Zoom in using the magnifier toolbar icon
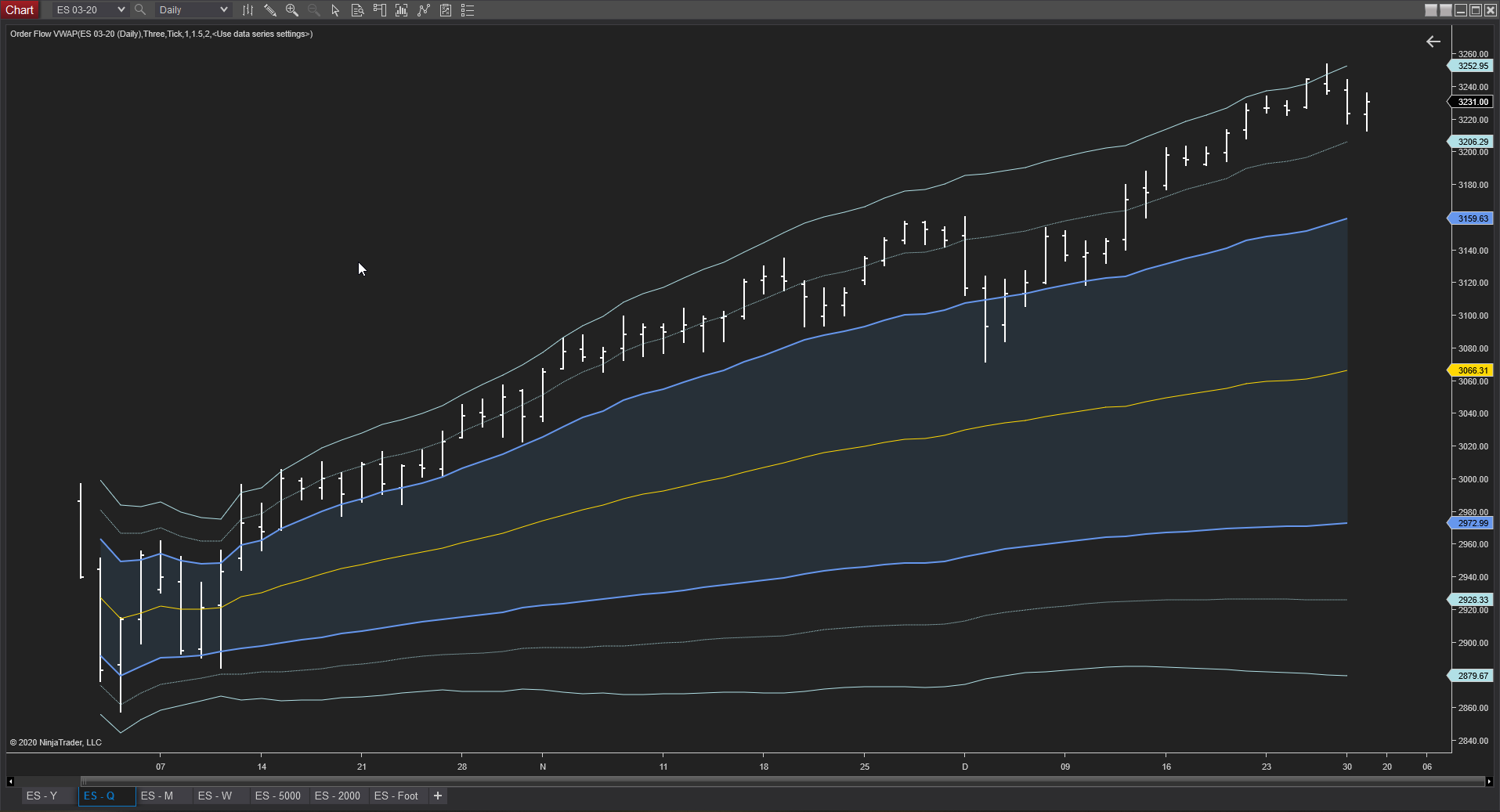This screenshot has height=812, width=1500. (x=291, y=9)
